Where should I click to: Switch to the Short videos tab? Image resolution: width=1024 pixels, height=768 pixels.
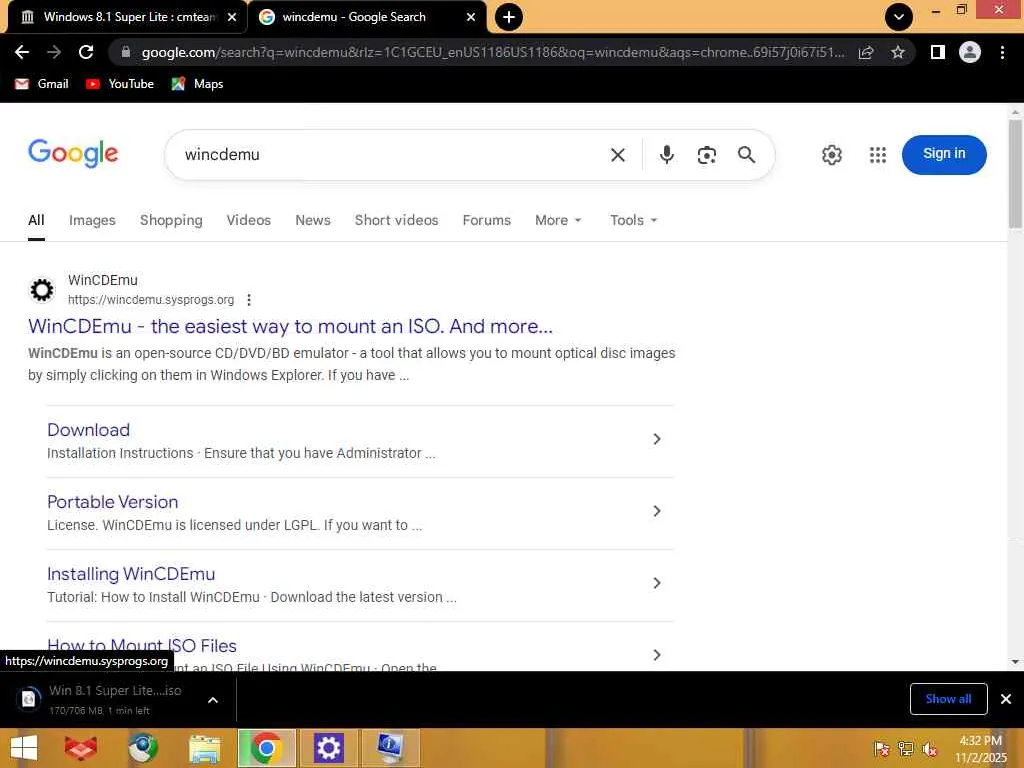click(x=396, y=220)
